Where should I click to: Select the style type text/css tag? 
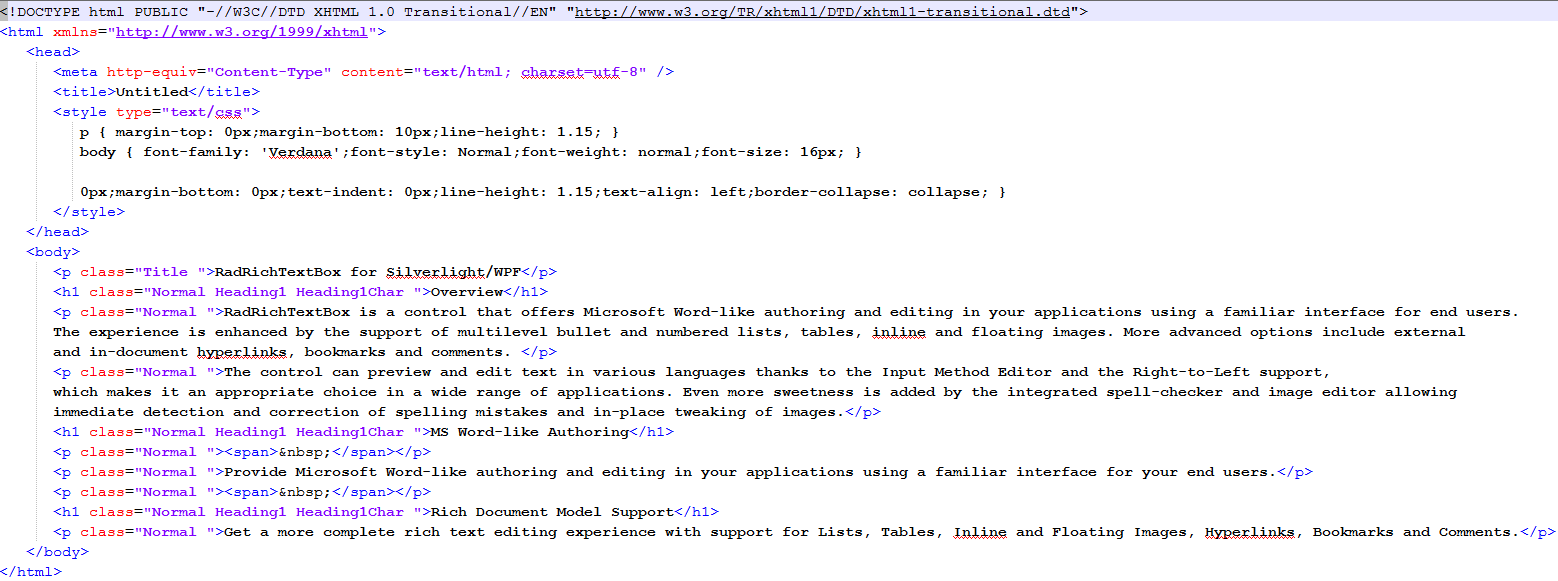155,111
